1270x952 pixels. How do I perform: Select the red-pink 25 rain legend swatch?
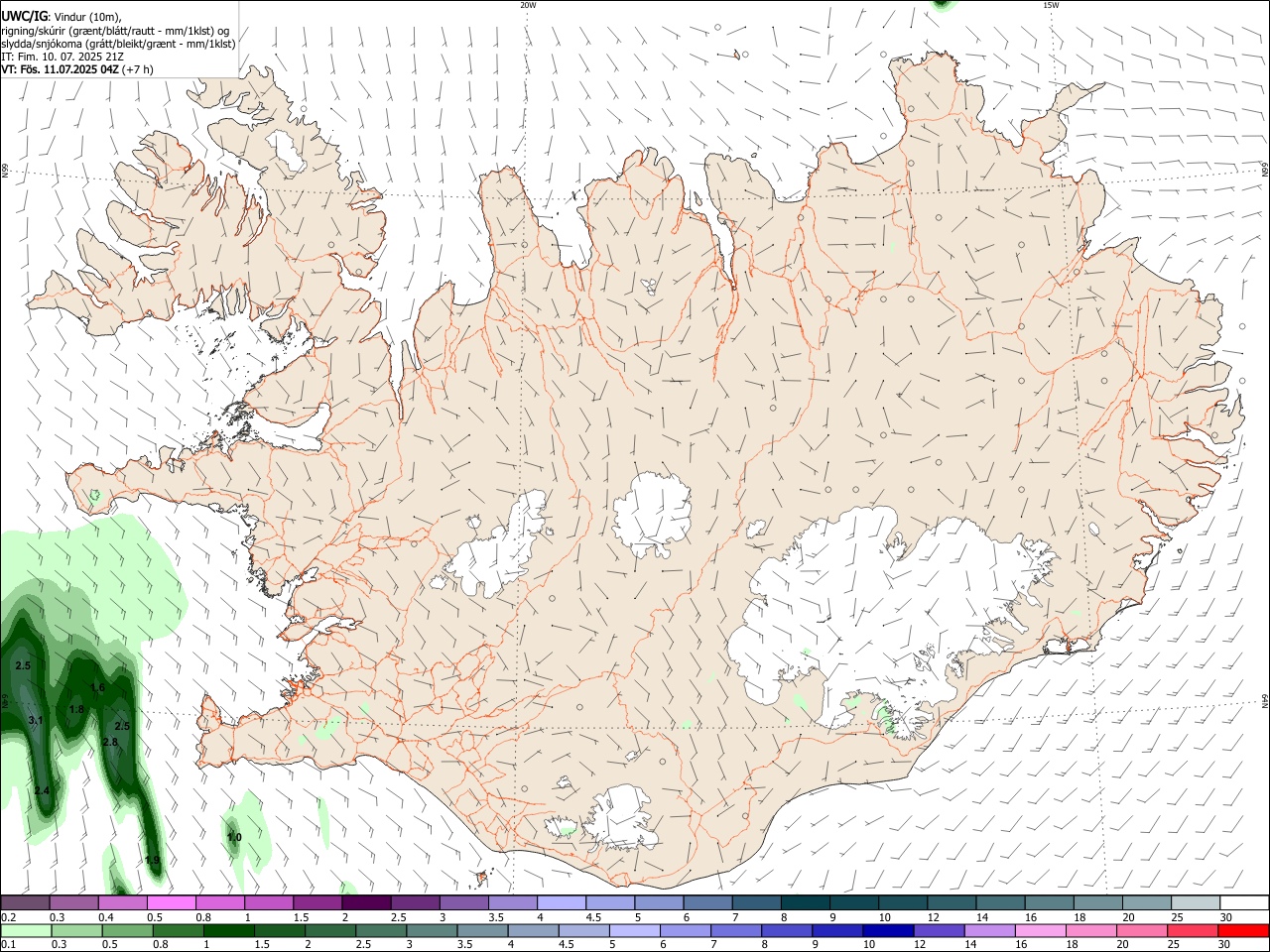click(x=1192, y=931)
